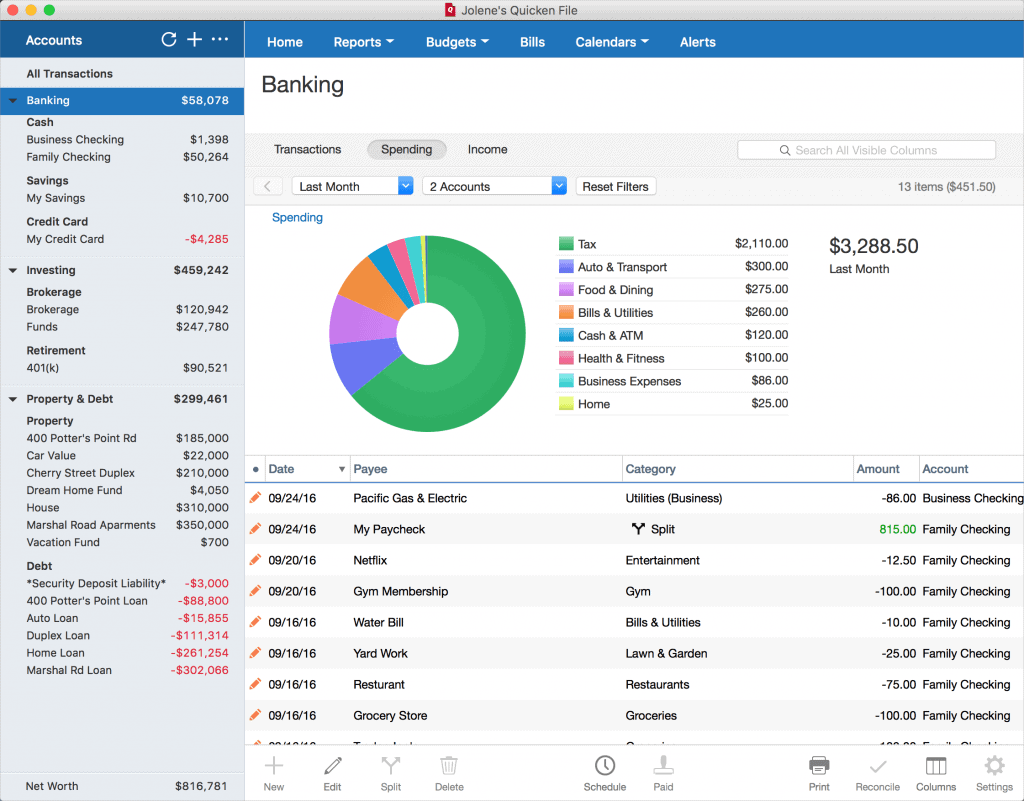Select All Transactions in sidebar
Image resolution: width=1024 pixels, height=801 pixels.
point(69,74)
